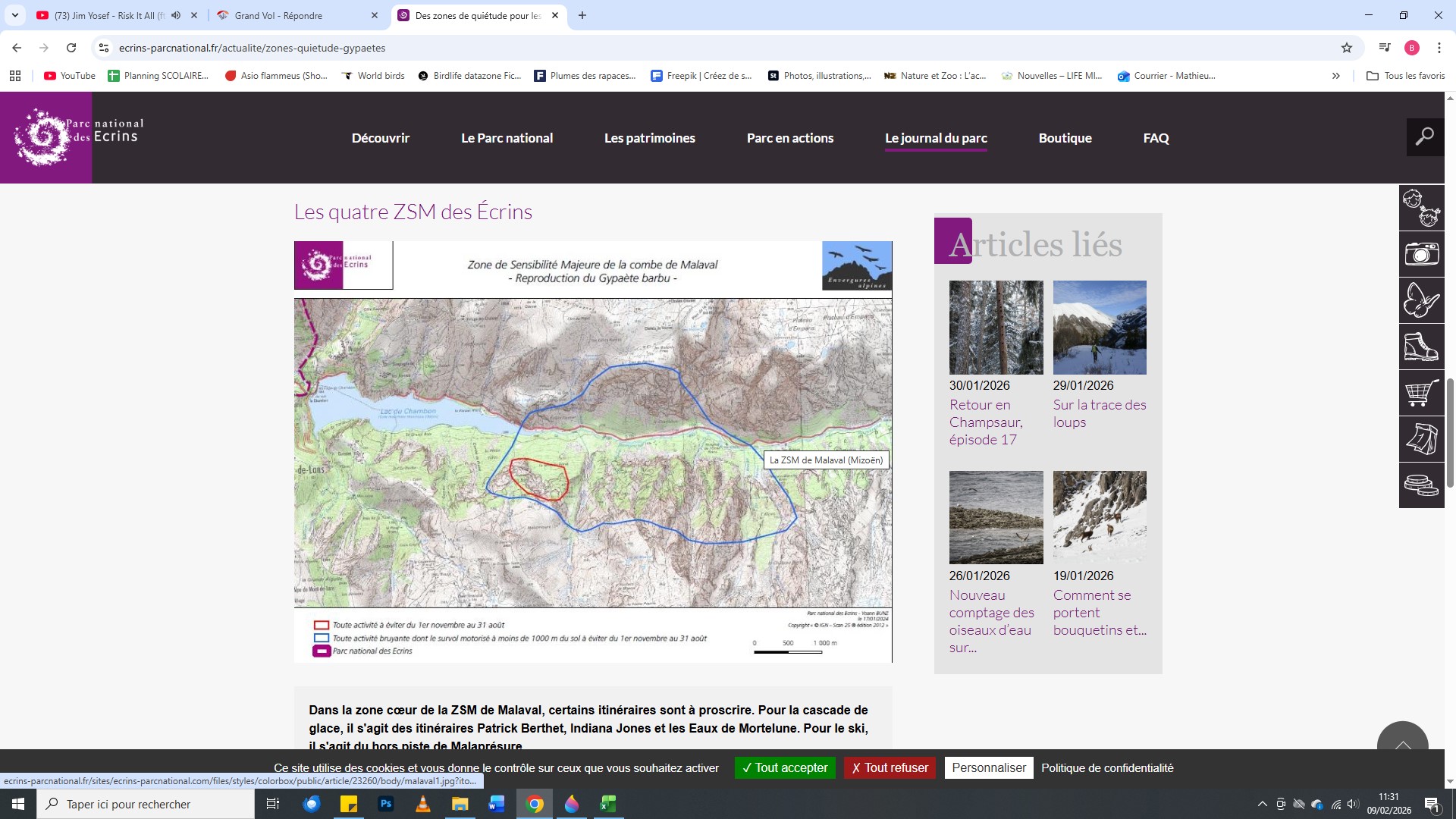Open the hiking boot icon in sidebar
Image resolution: width=1456 pixels, height=819 pixels.
pos(1421,347)
